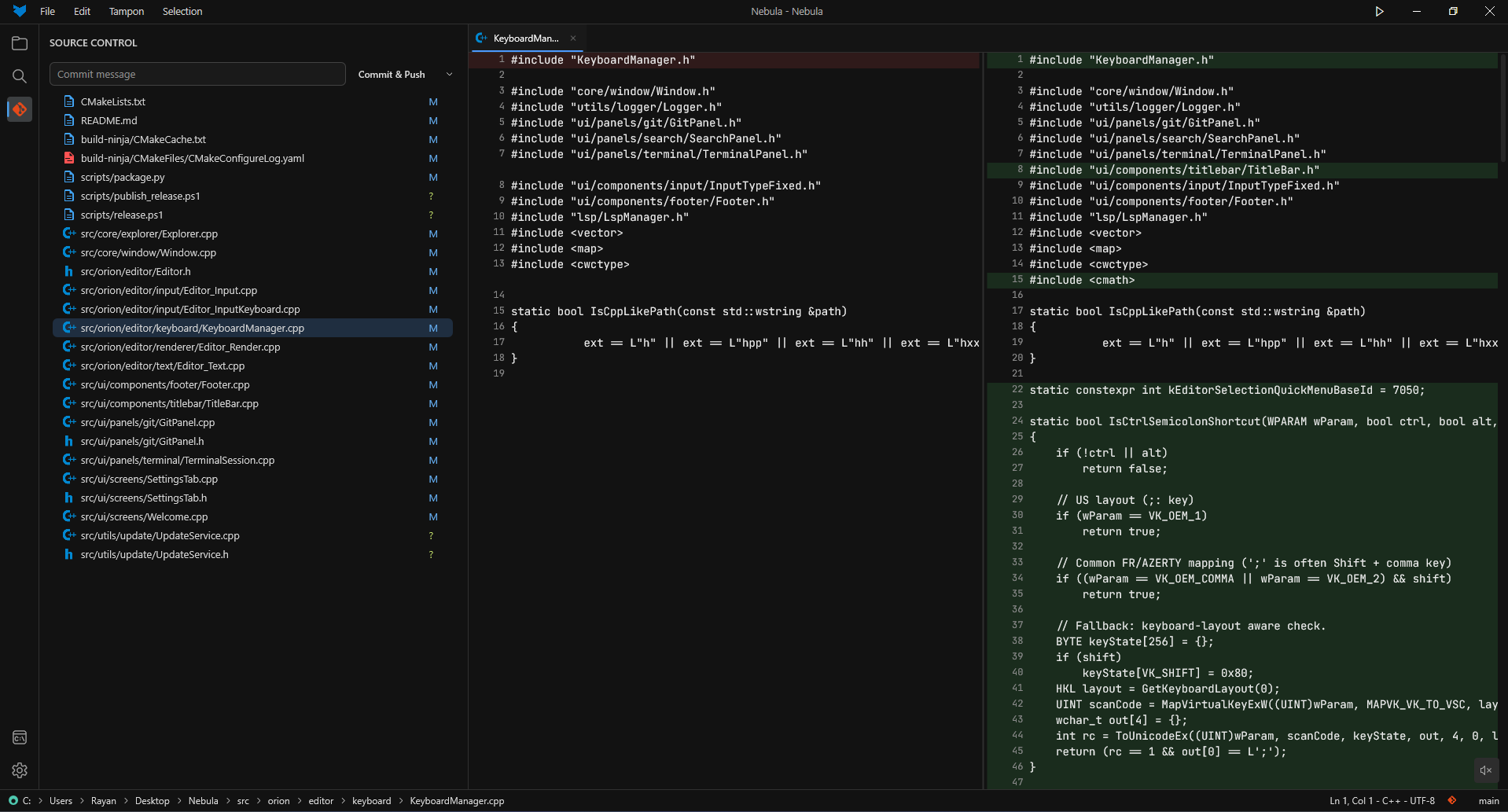Open the Settings gear in sidebar

tap(19, 770)
